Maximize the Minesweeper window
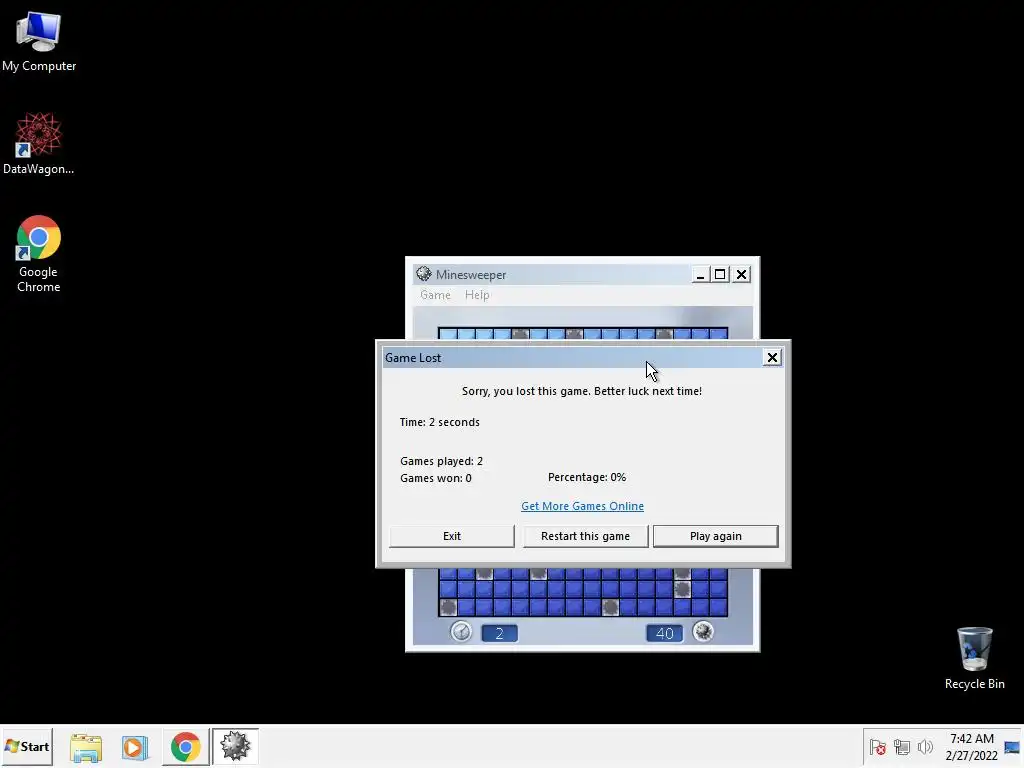 click(720, 275)
